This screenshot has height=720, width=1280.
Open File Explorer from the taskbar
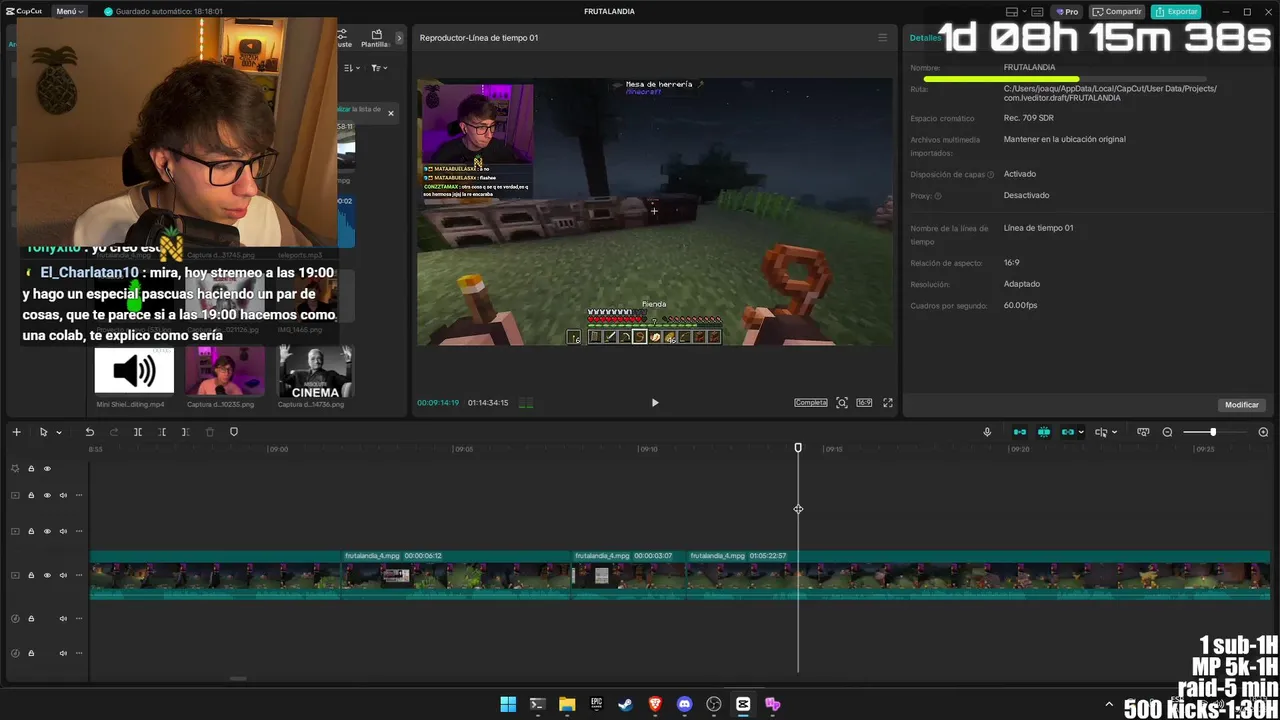pos(567,704)
